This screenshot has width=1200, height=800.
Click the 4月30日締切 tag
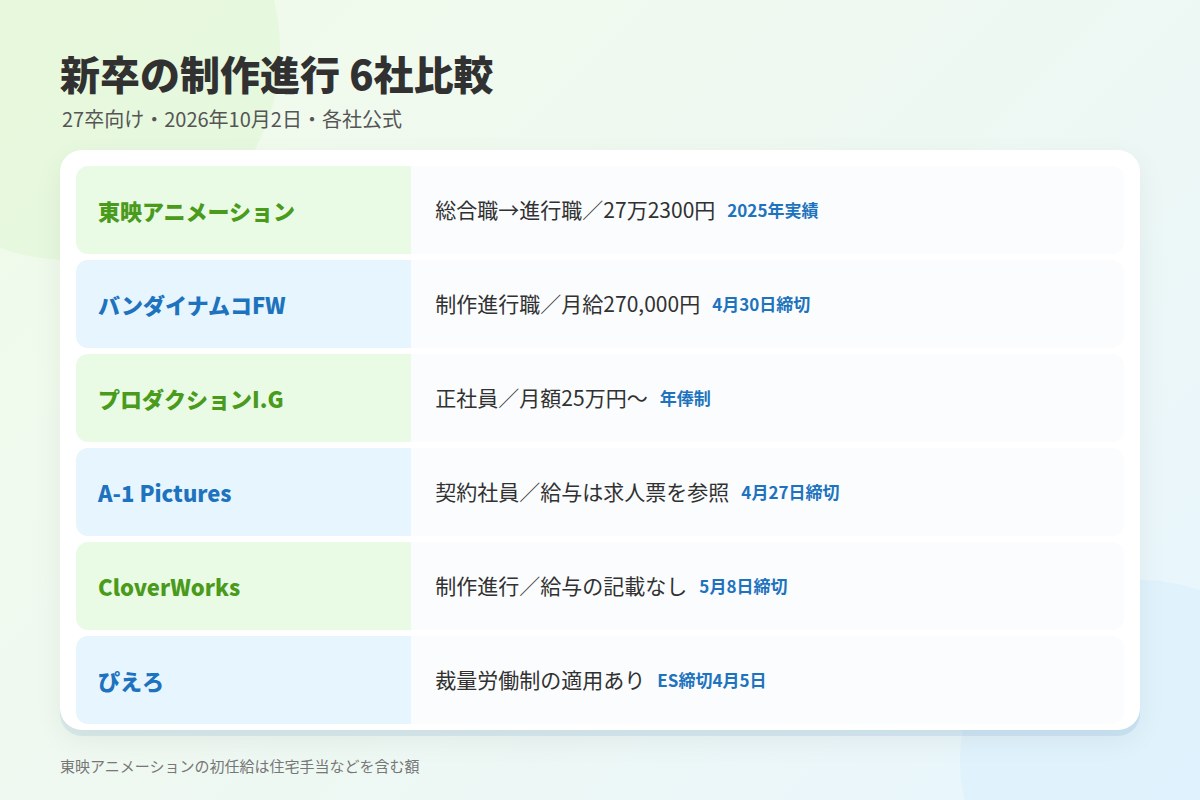tap(761, 305)
